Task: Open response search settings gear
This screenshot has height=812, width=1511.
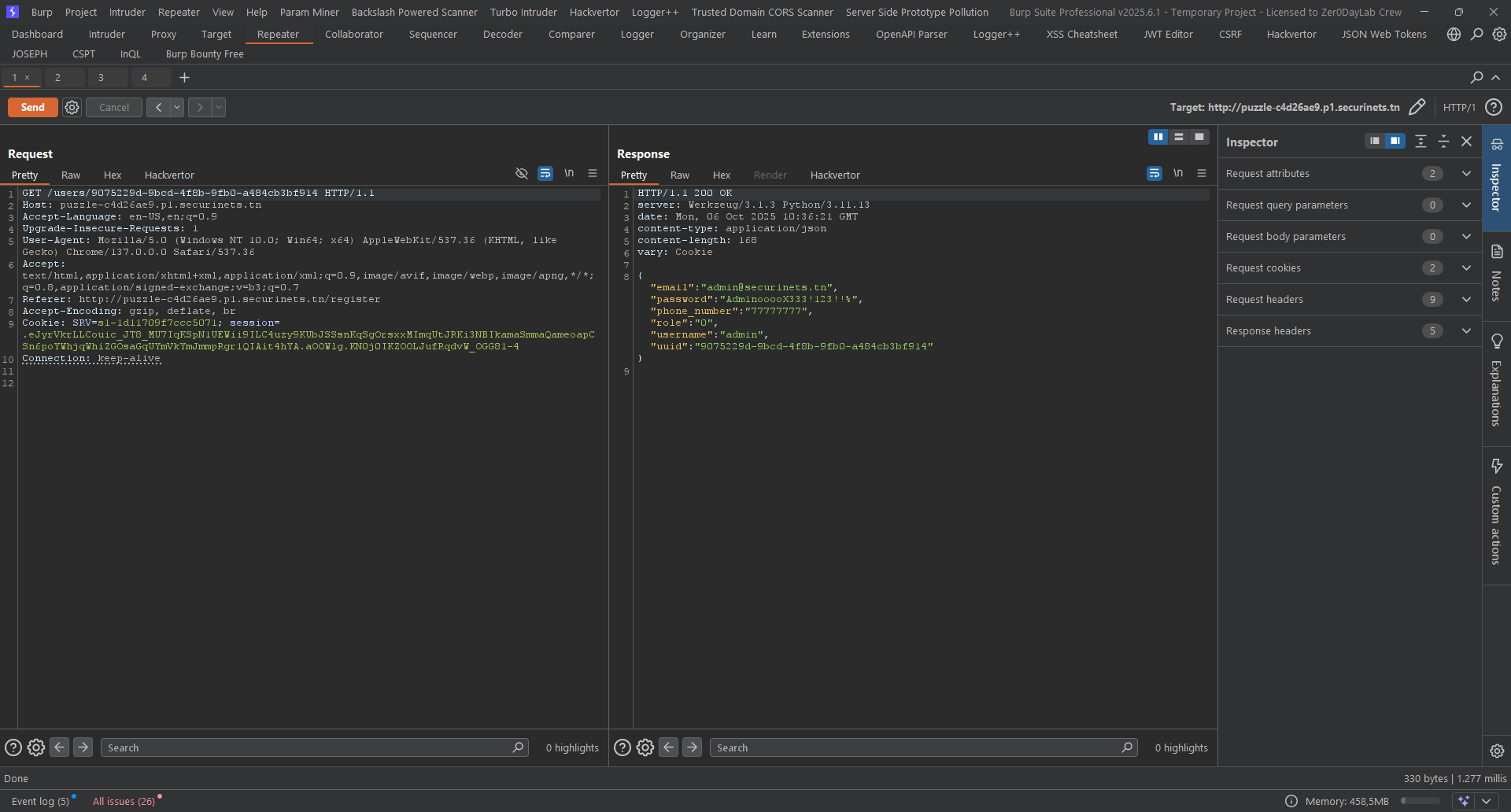Action: tap(645, 747)
